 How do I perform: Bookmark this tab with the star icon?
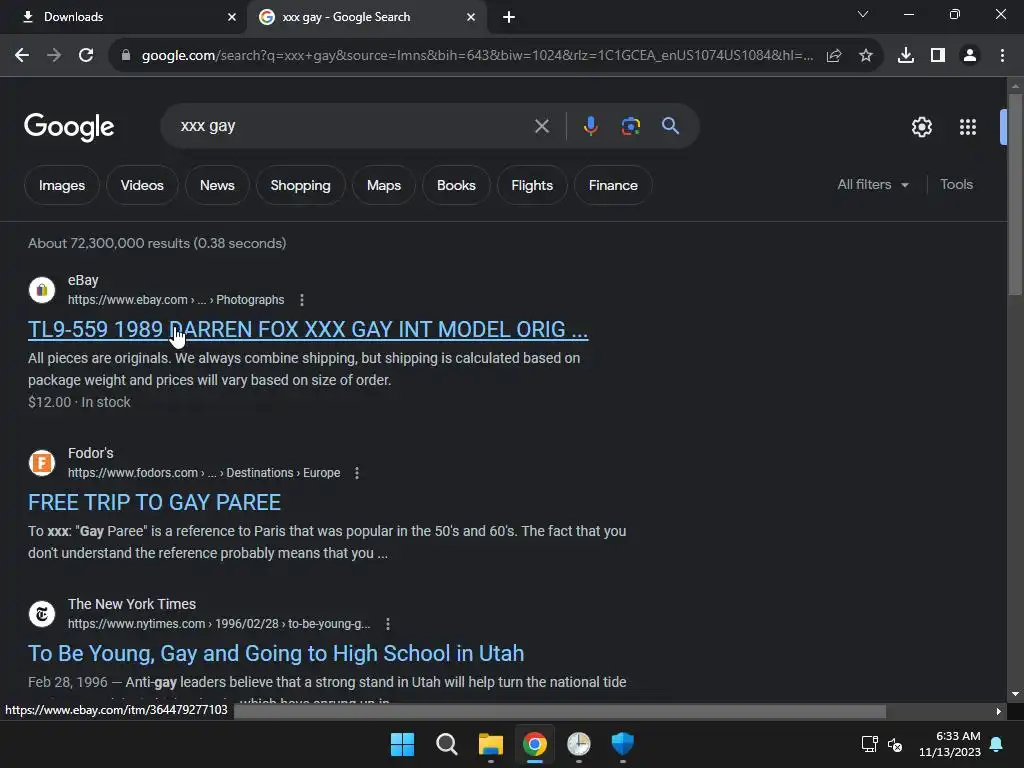[x=866, y=56]
